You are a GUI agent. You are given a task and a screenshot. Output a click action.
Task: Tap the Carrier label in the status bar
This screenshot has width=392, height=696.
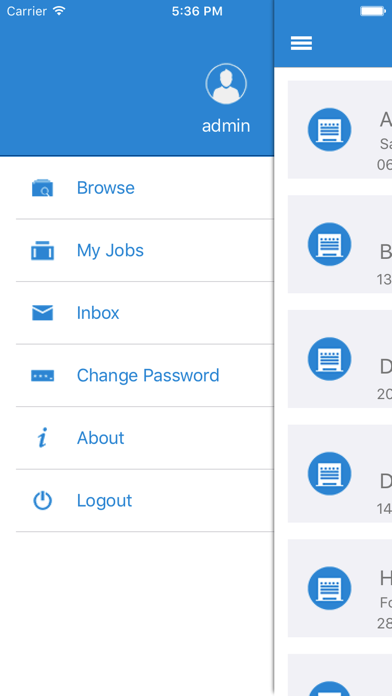27,12
